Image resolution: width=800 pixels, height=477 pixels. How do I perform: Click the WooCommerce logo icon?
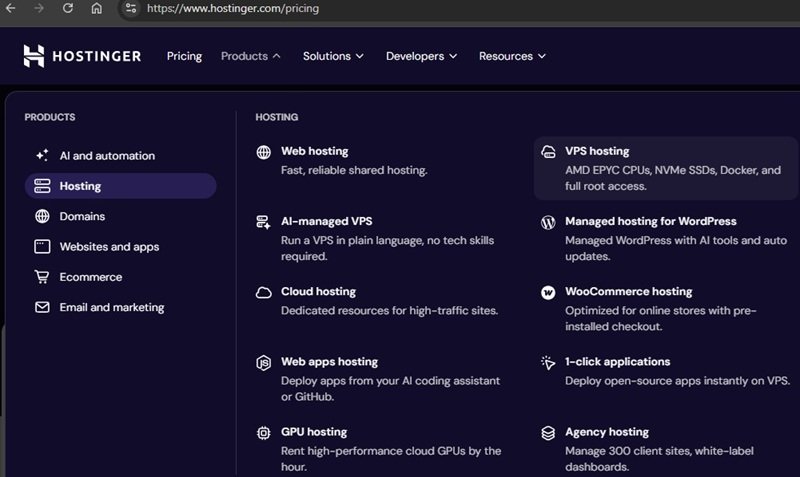click(548, 292)
